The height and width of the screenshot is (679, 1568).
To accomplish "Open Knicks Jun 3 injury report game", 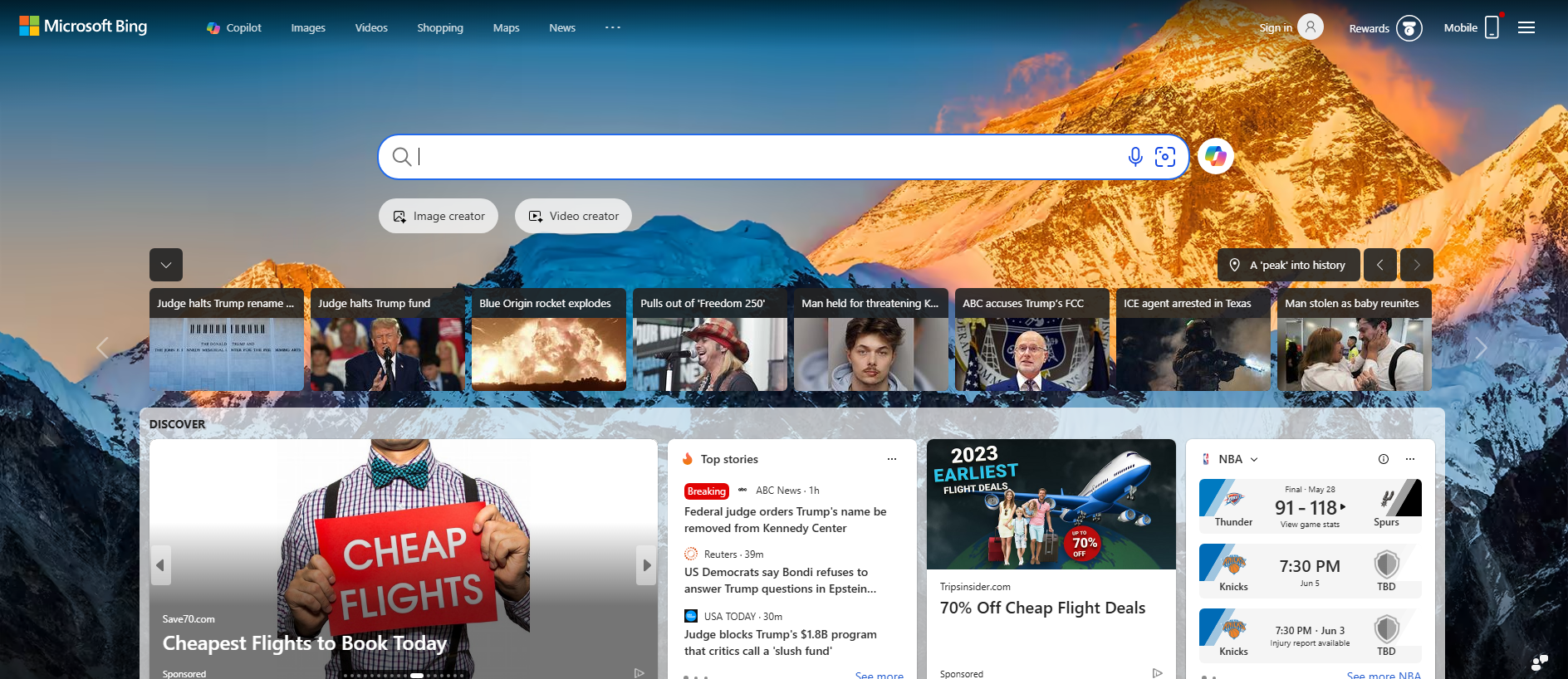I will click(1311, 636).
